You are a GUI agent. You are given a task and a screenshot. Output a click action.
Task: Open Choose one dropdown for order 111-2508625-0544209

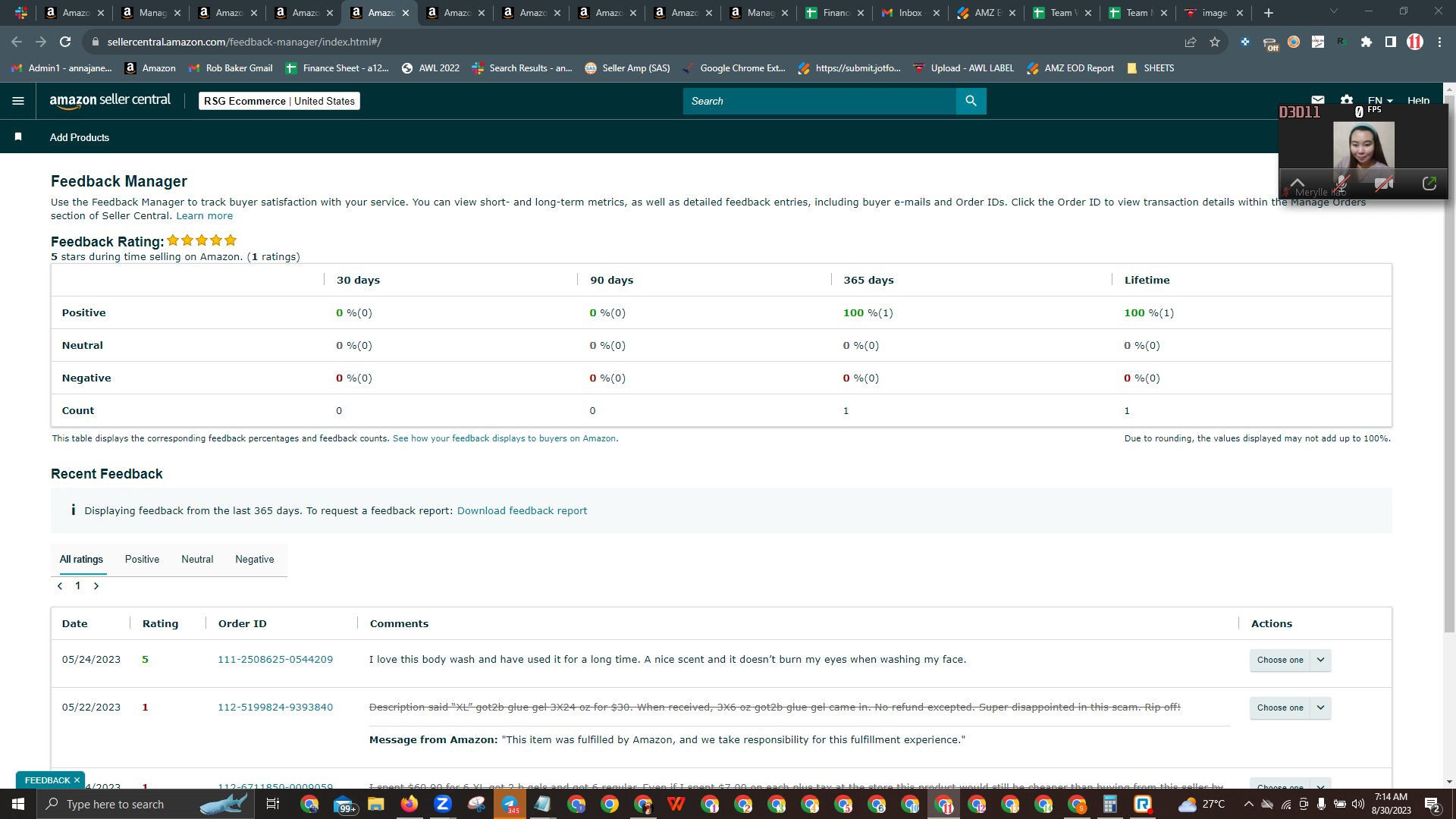coord(1290,660)
